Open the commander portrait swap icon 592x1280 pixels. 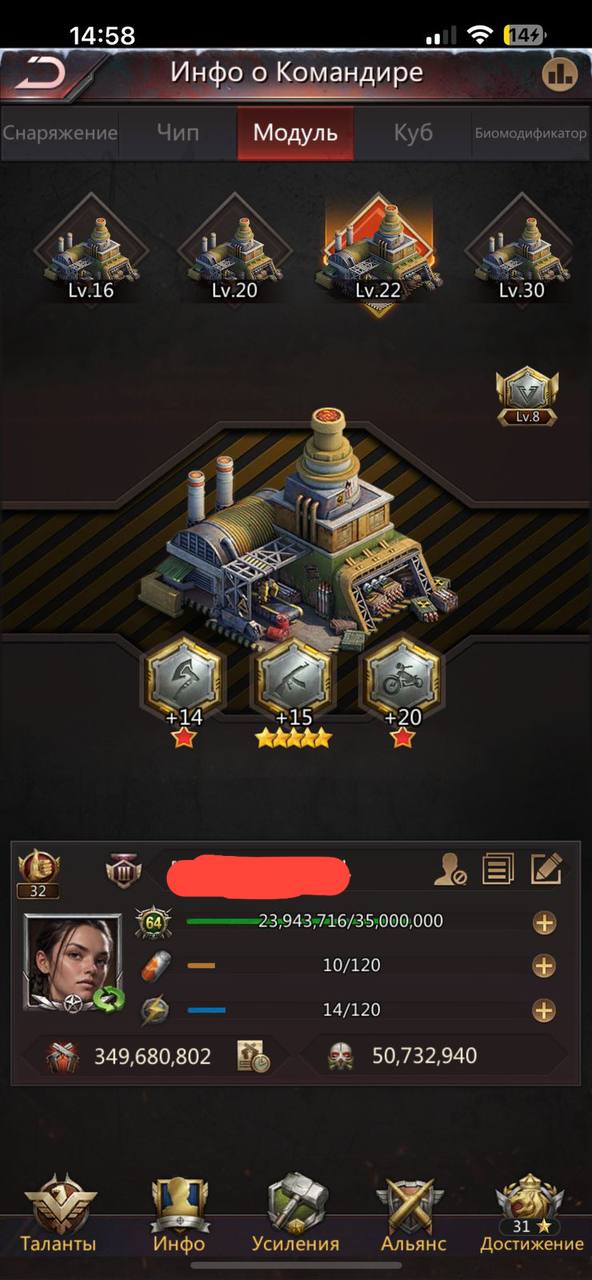(x=108, y=997)
